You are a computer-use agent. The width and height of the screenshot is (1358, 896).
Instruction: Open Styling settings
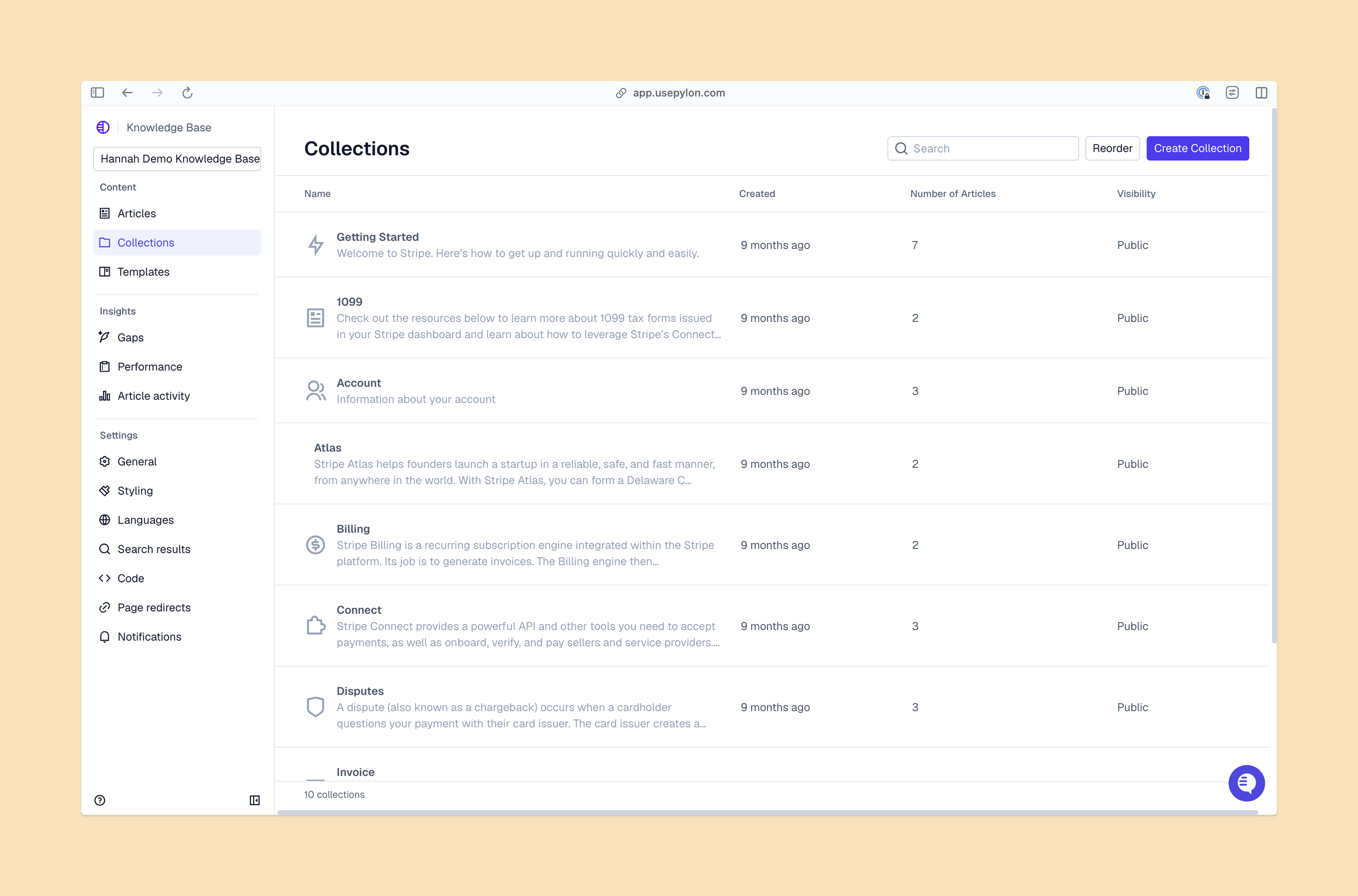[135, 491]
